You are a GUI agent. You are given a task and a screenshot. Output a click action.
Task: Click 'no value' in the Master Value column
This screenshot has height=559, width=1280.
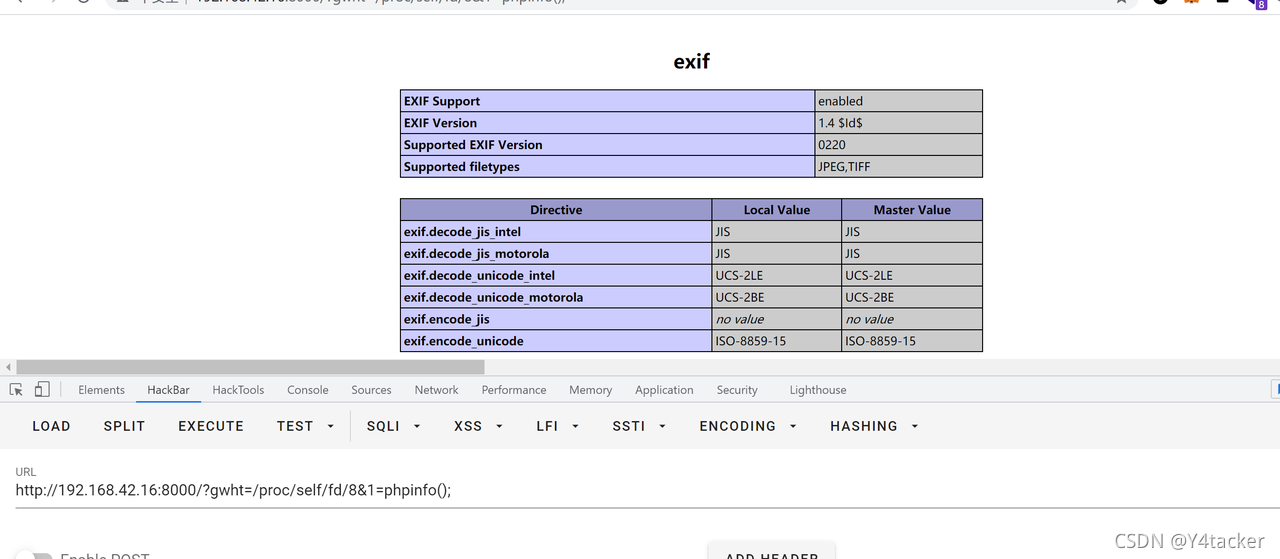(x=869, y=320)
